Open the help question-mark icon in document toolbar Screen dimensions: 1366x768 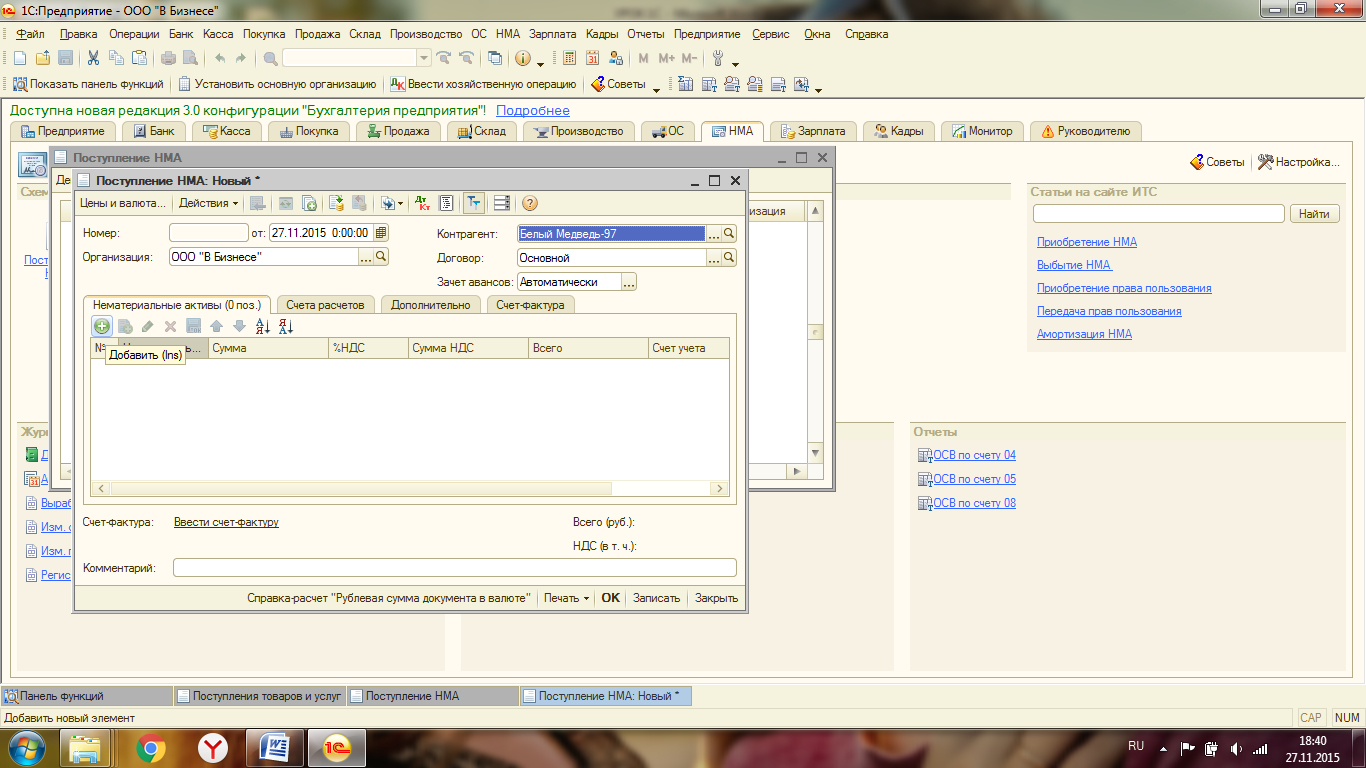[x=530, y=203]
